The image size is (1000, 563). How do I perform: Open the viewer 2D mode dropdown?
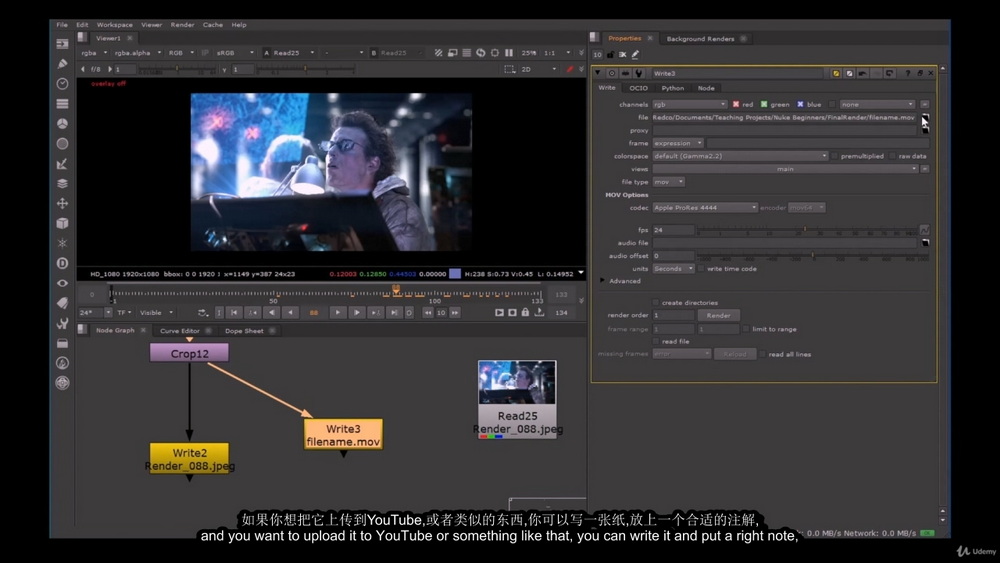(539, 69)
